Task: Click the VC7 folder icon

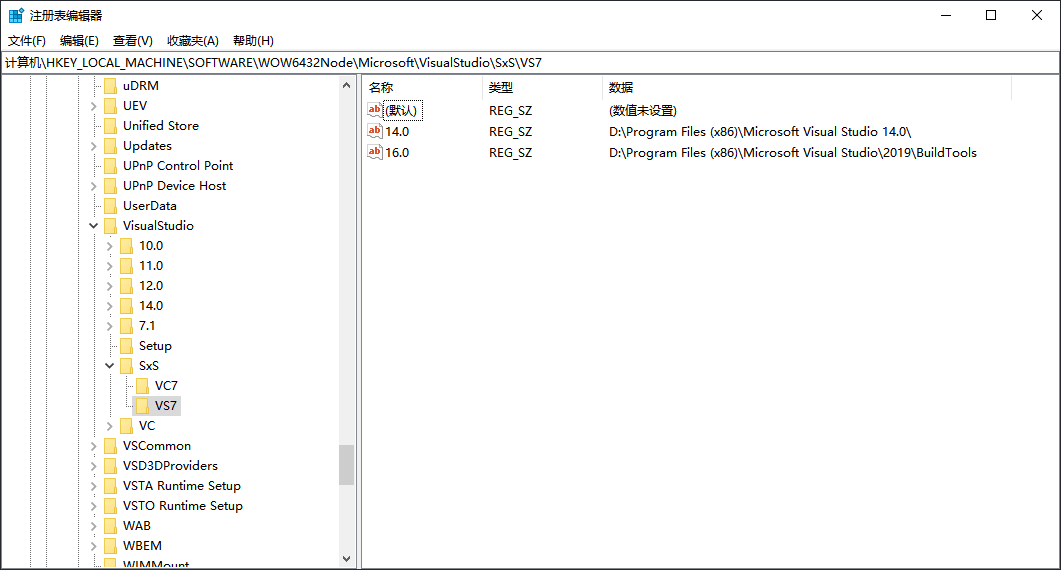Action: tap(142, 386)
